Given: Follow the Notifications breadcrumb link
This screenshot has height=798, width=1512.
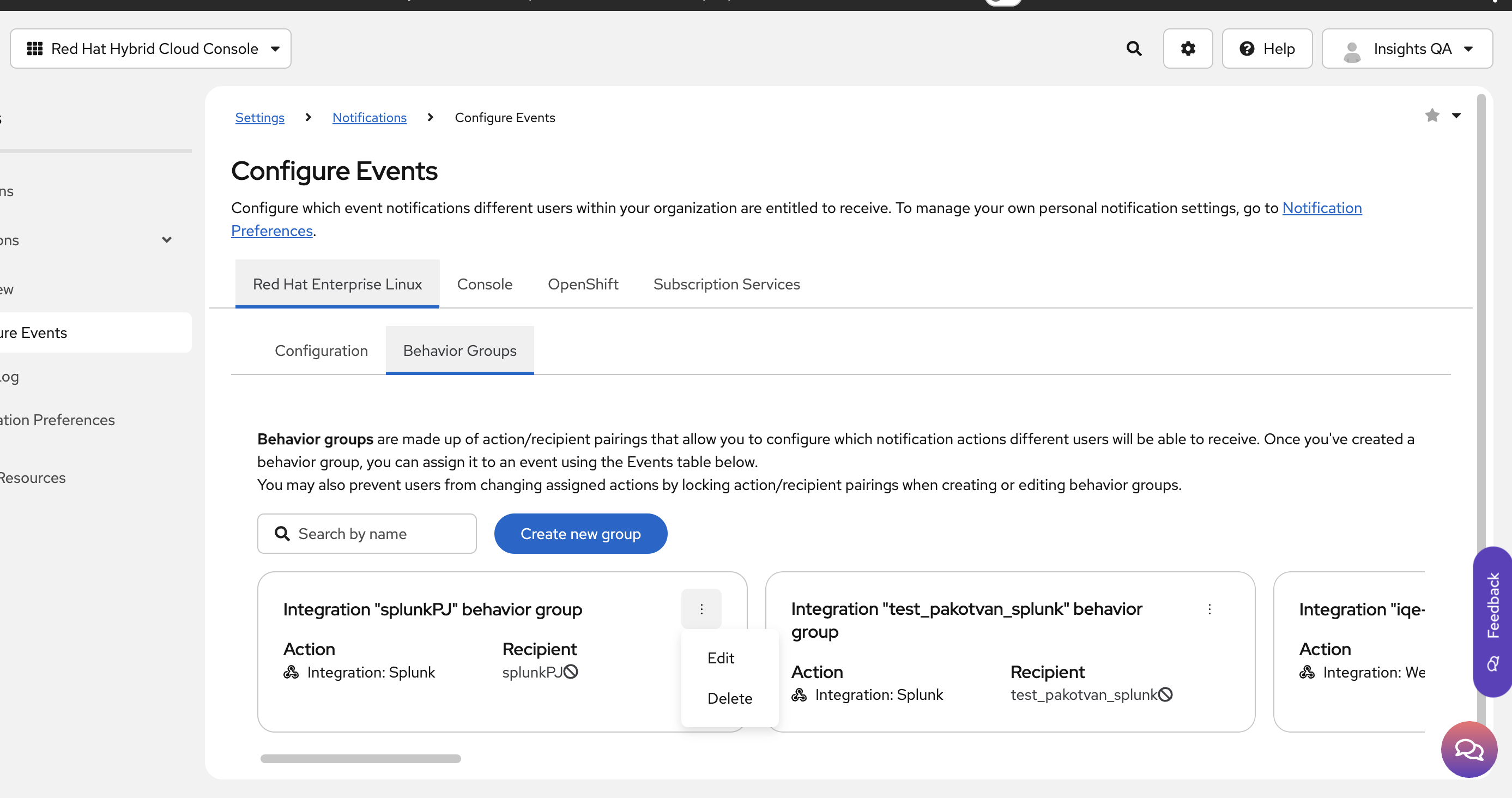Looking at the screenshot, I should 369,117.
